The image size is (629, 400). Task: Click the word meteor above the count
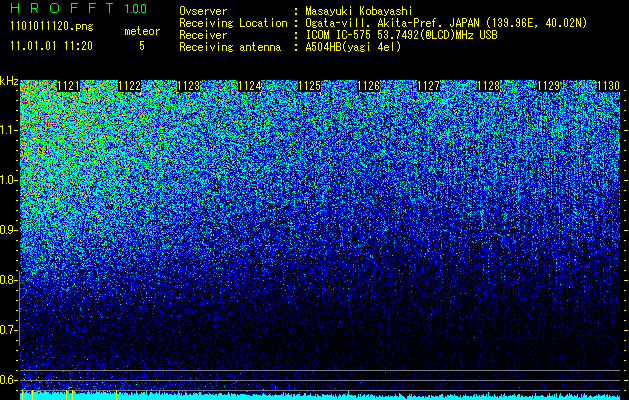pyautogui.click(x=142, y=31)
